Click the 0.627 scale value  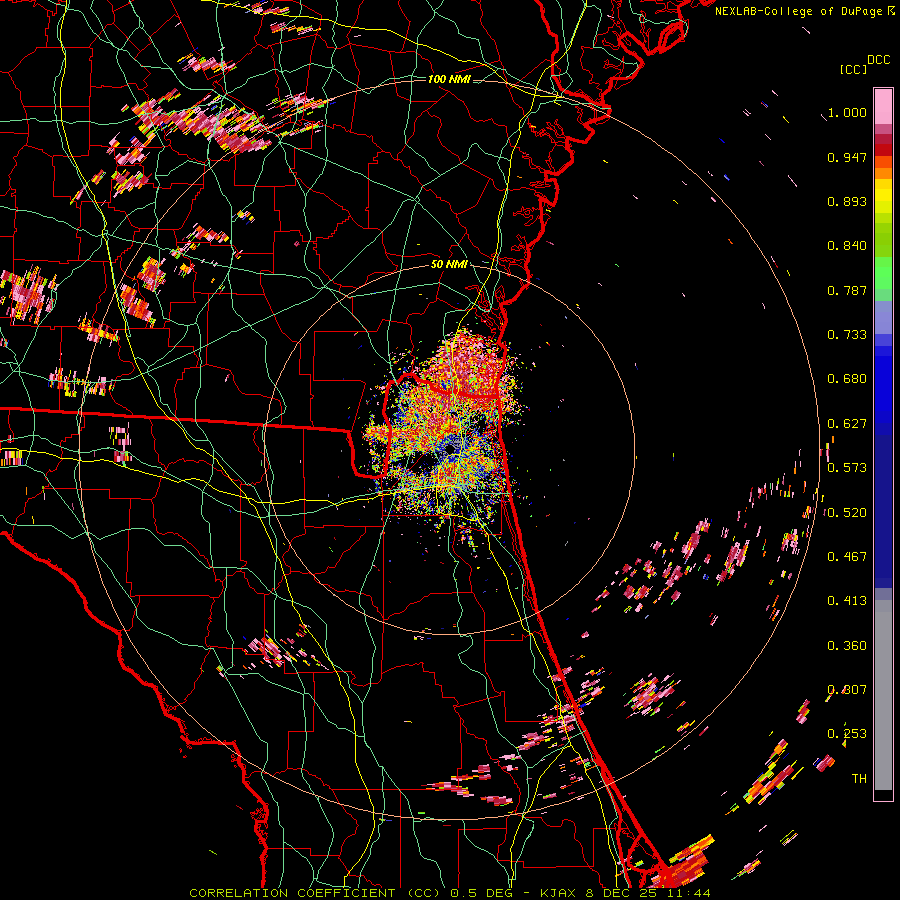tap(847, 424)
